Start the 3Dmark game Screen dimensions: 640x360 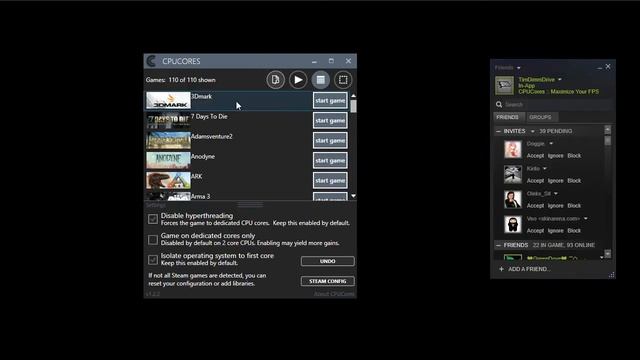tap(330, 100)
